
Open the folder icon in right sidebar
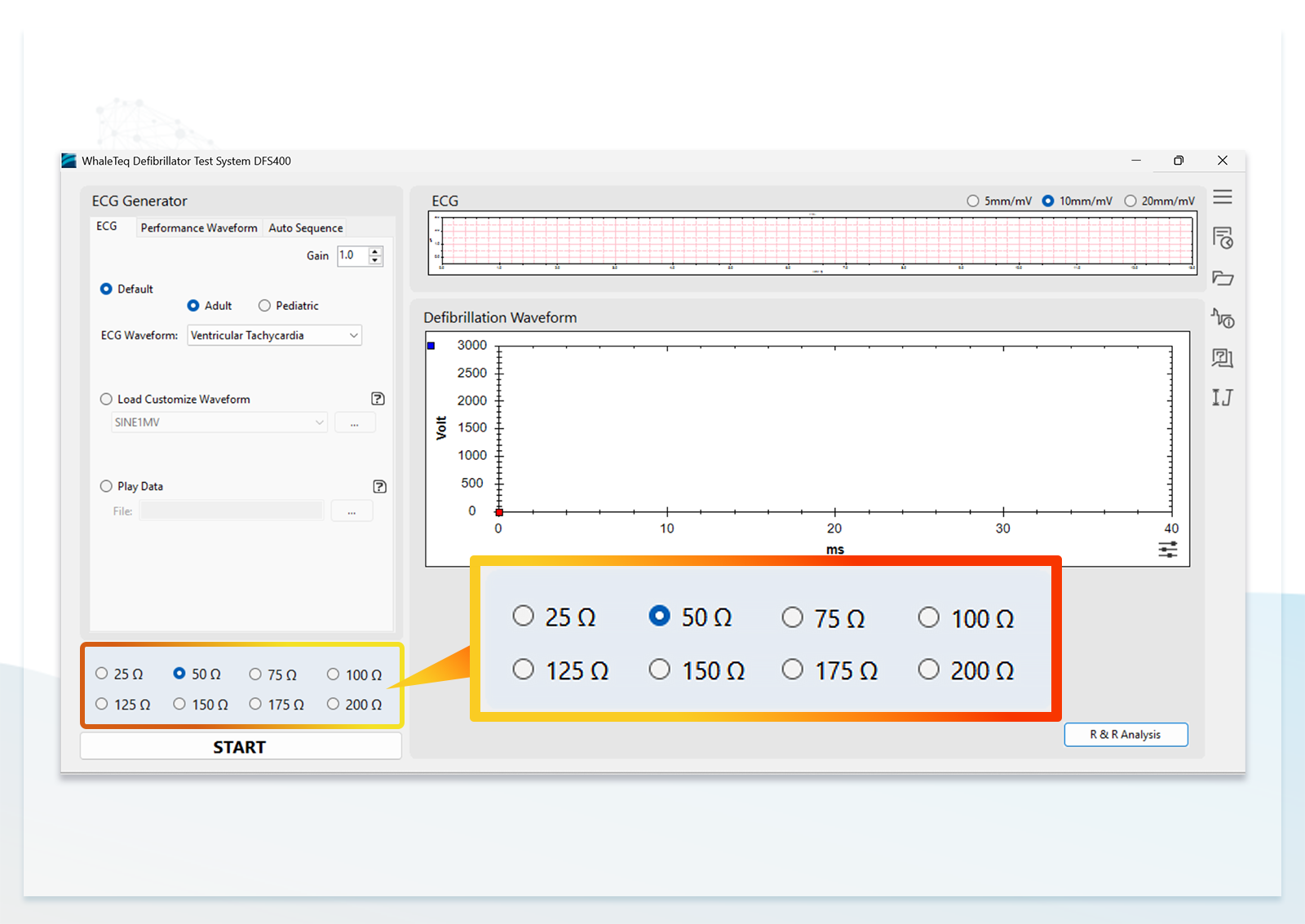click(x=1222, y=278)
